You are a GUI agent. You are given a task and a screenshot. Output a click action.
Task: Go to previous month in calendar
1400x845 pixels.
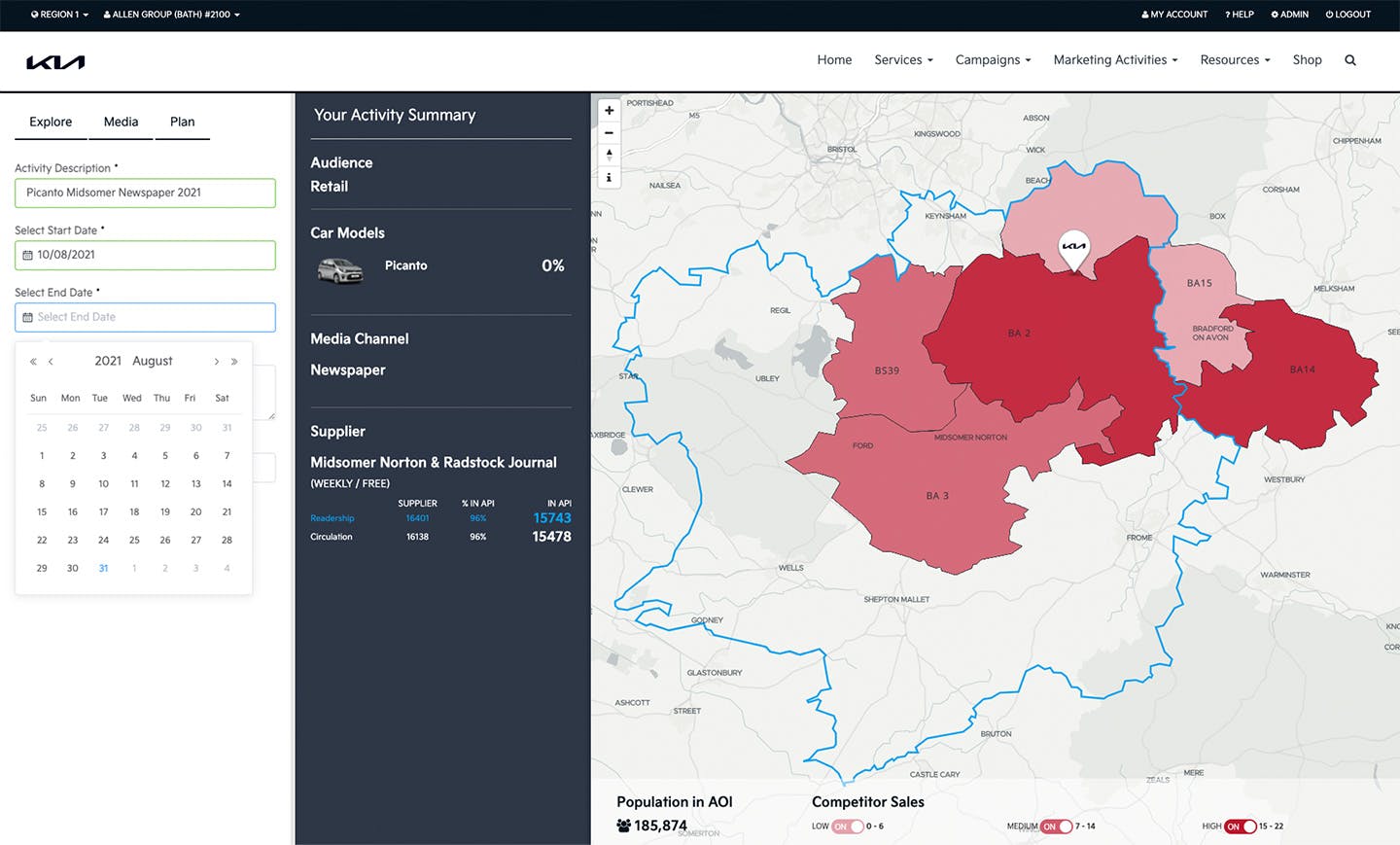coord(51,362)
